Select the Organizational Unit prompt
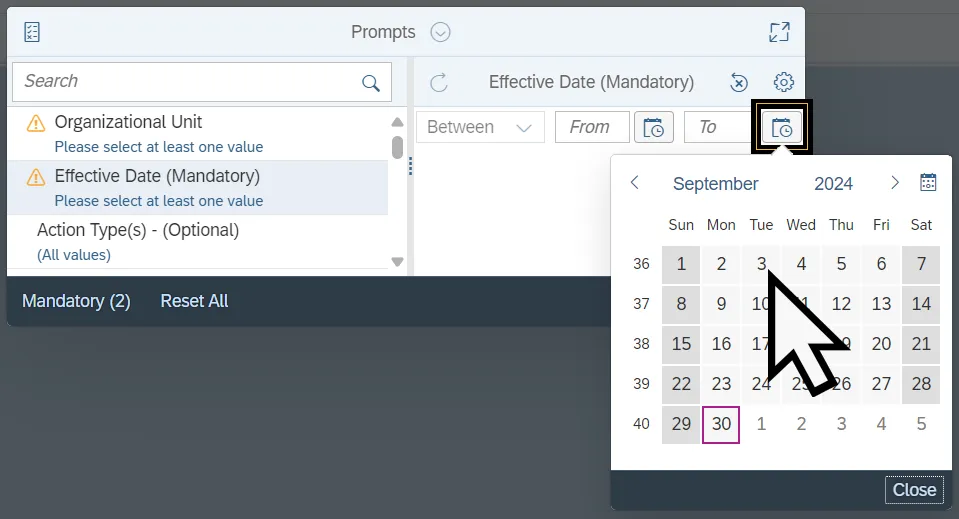959x519 pixels. 128,122
